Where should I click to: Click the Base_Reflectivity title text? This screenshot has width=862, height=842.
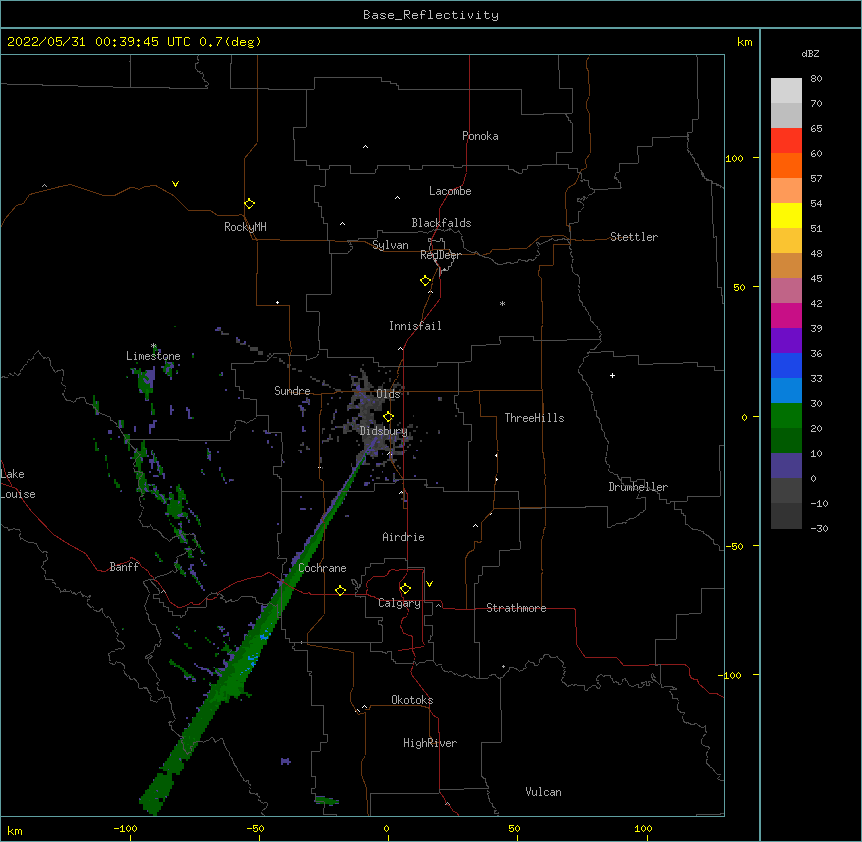(x=430, y=15)
